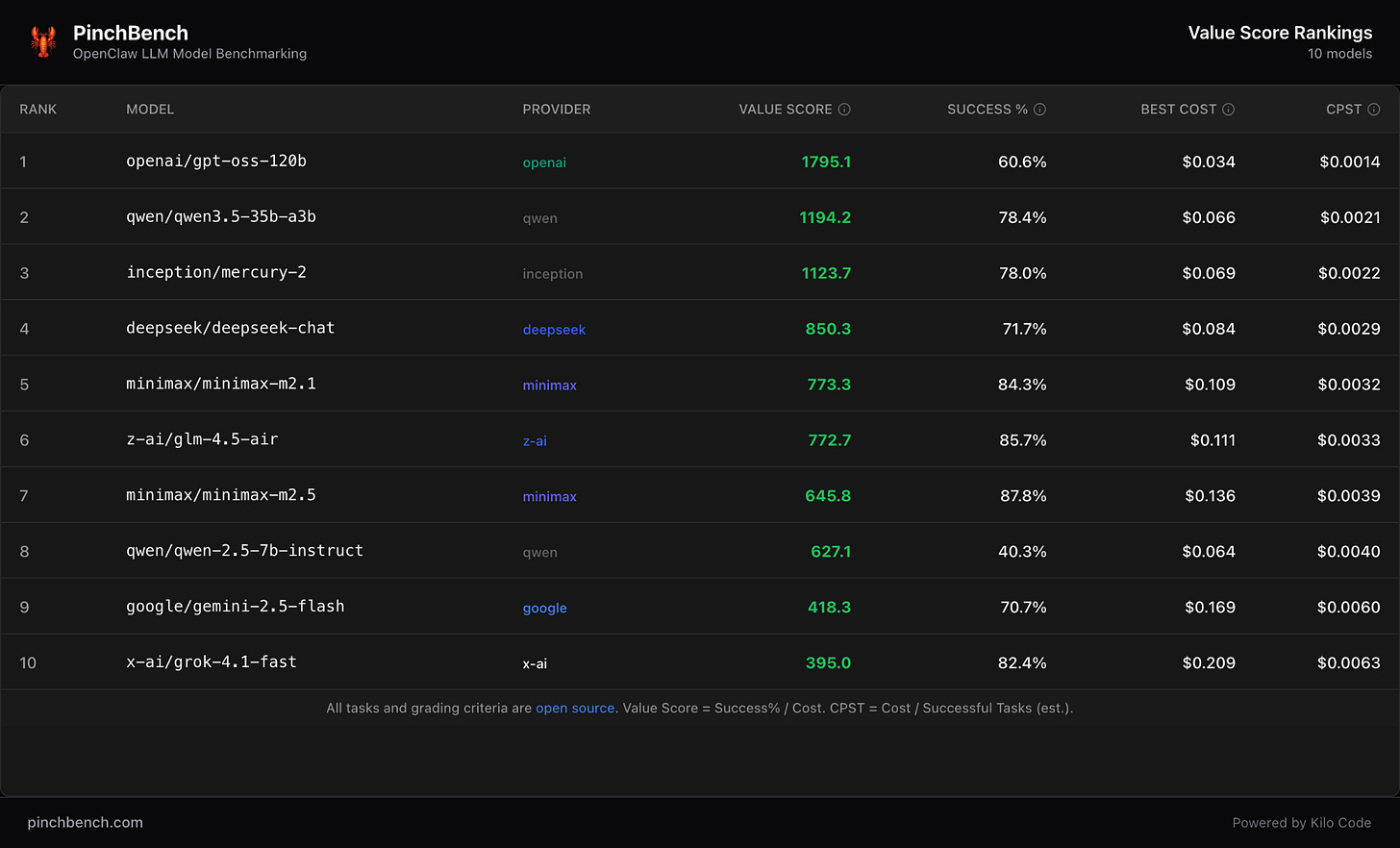Select the google provider link
The image size is (1400, 848).
[544, 609]
